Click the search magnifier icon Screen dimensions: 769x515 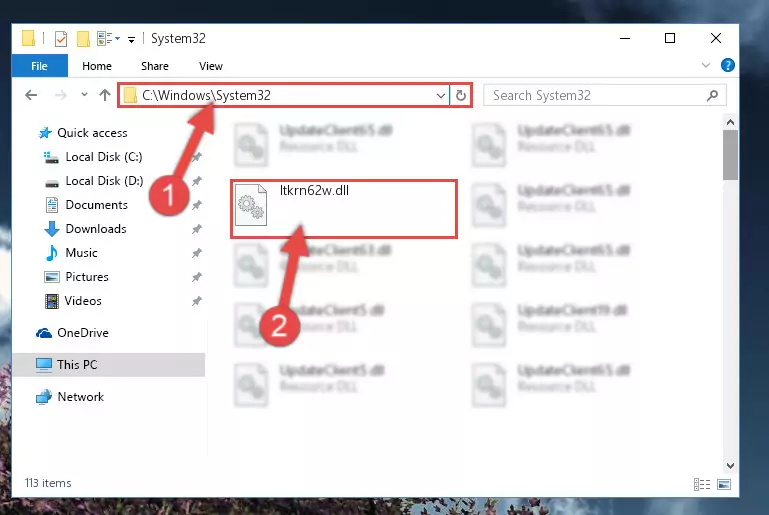pyautogui.click(x=712, y=95)
